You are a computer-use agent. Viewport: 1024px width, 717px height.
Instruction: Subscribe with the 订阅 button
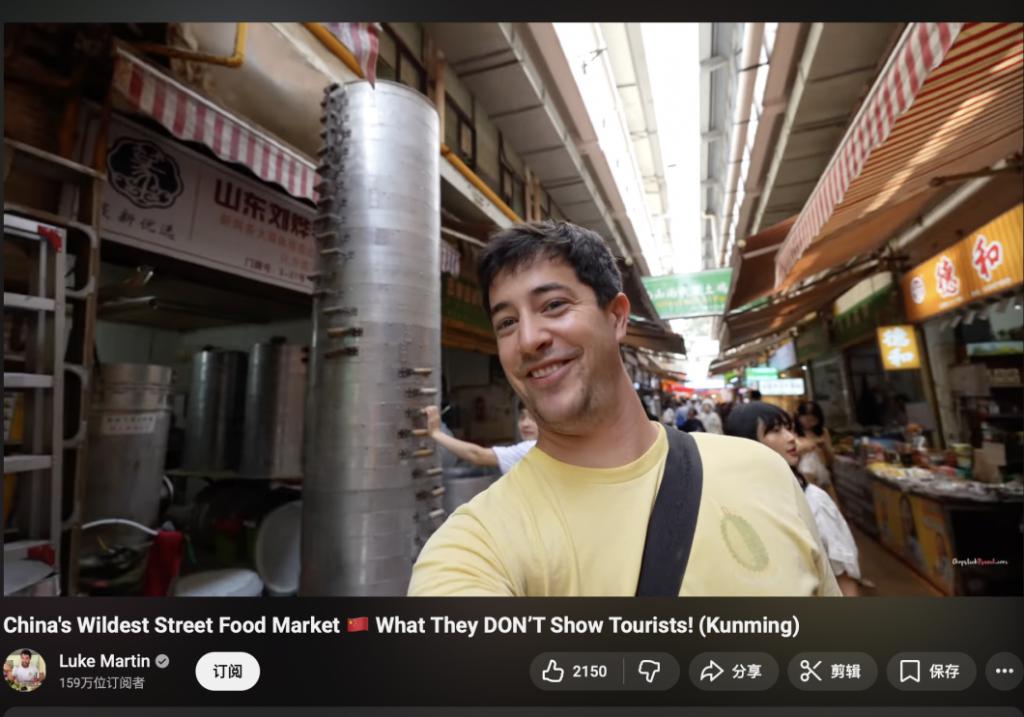tap(227, 671)
